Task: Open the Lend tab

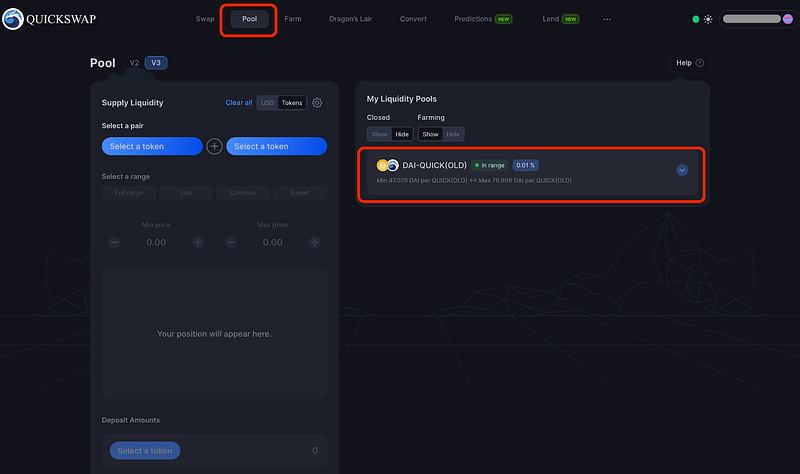Action: click(x=560, y=19)
